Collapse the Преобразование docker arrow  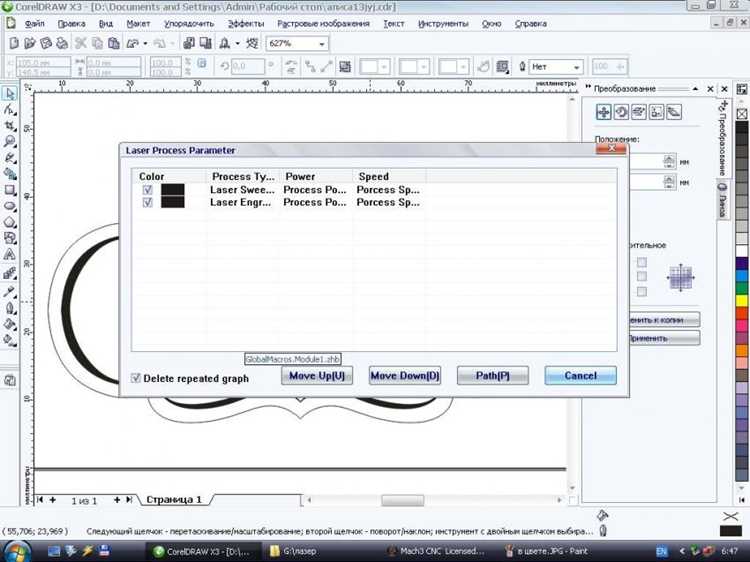coord(695,89)
